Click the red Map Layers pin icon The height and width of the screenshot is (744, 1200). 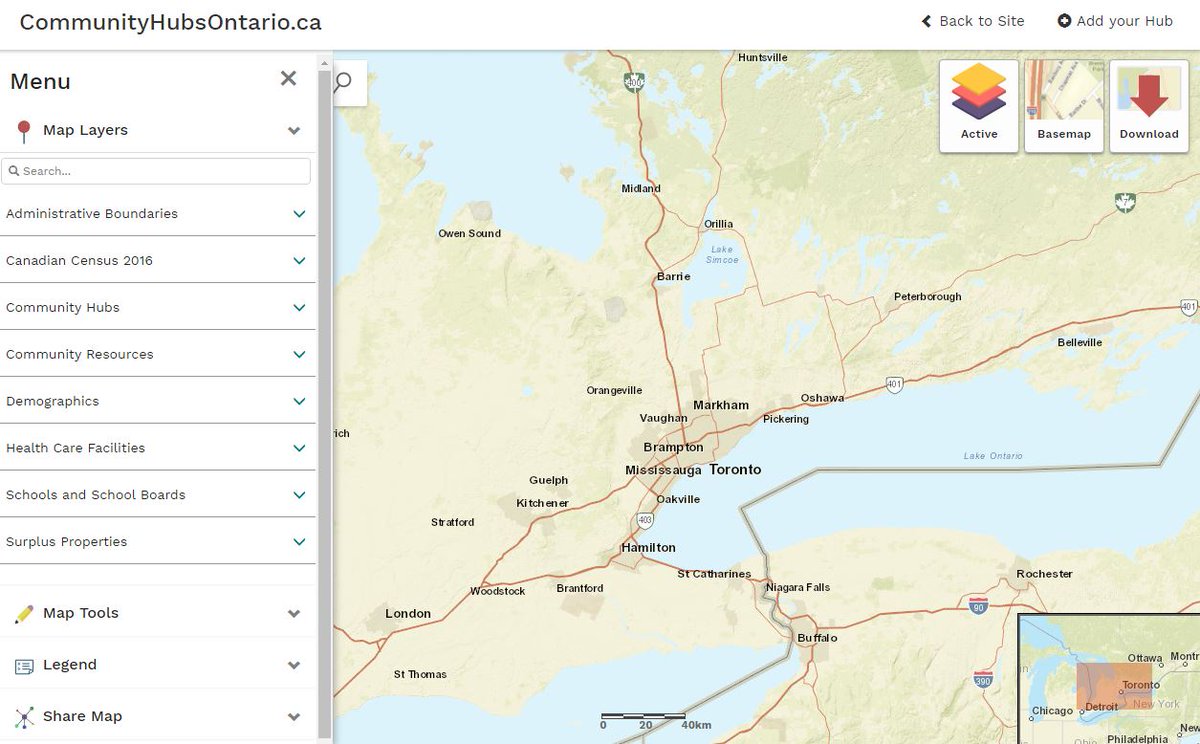[24, 131]
